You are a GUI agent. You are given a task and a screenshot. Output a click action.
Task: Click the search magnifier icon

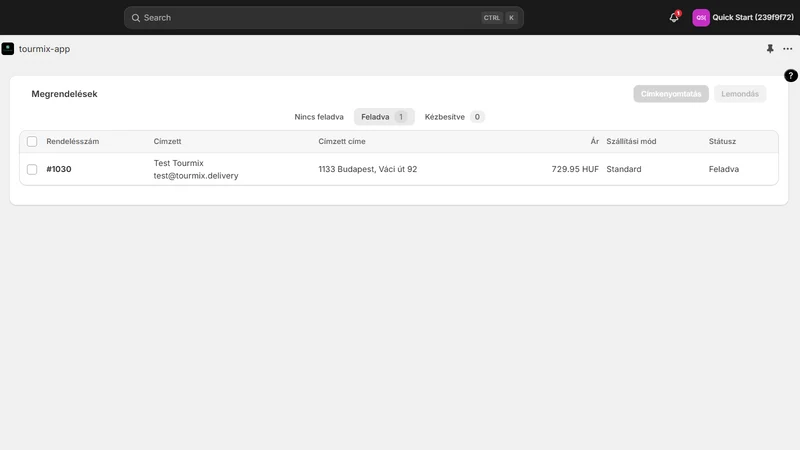(x=136, y=18)
